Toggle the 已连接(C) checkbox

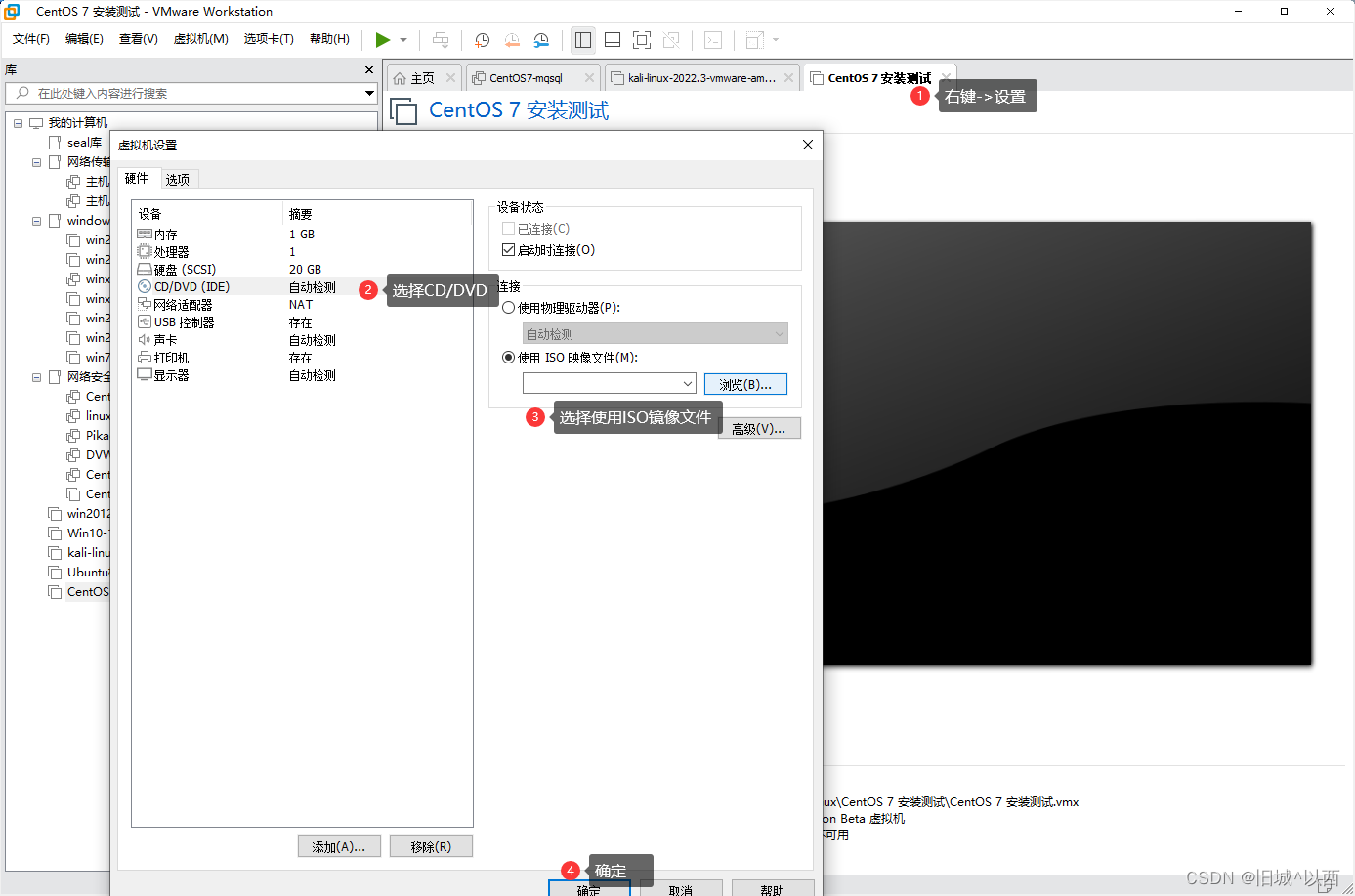507,226
